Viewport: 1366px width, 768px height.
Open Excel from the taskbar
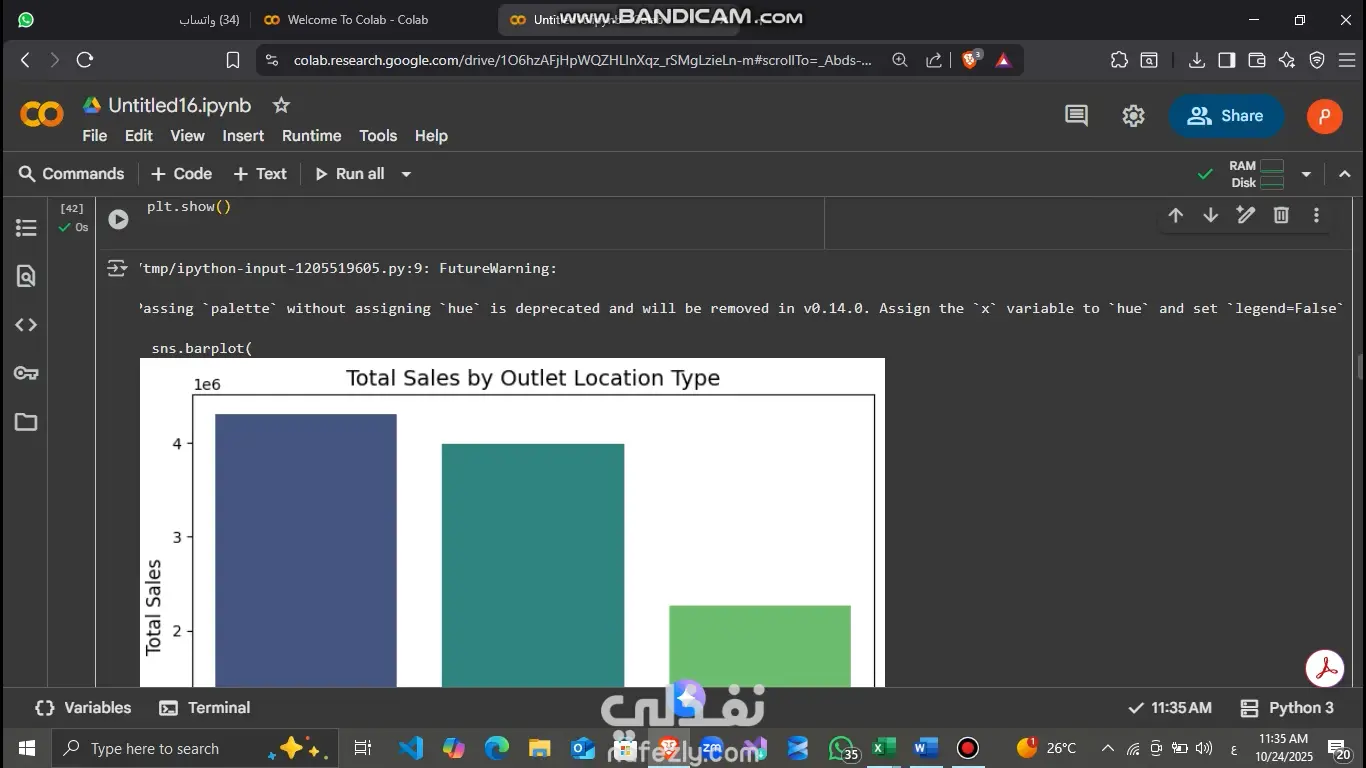[883, 748]
